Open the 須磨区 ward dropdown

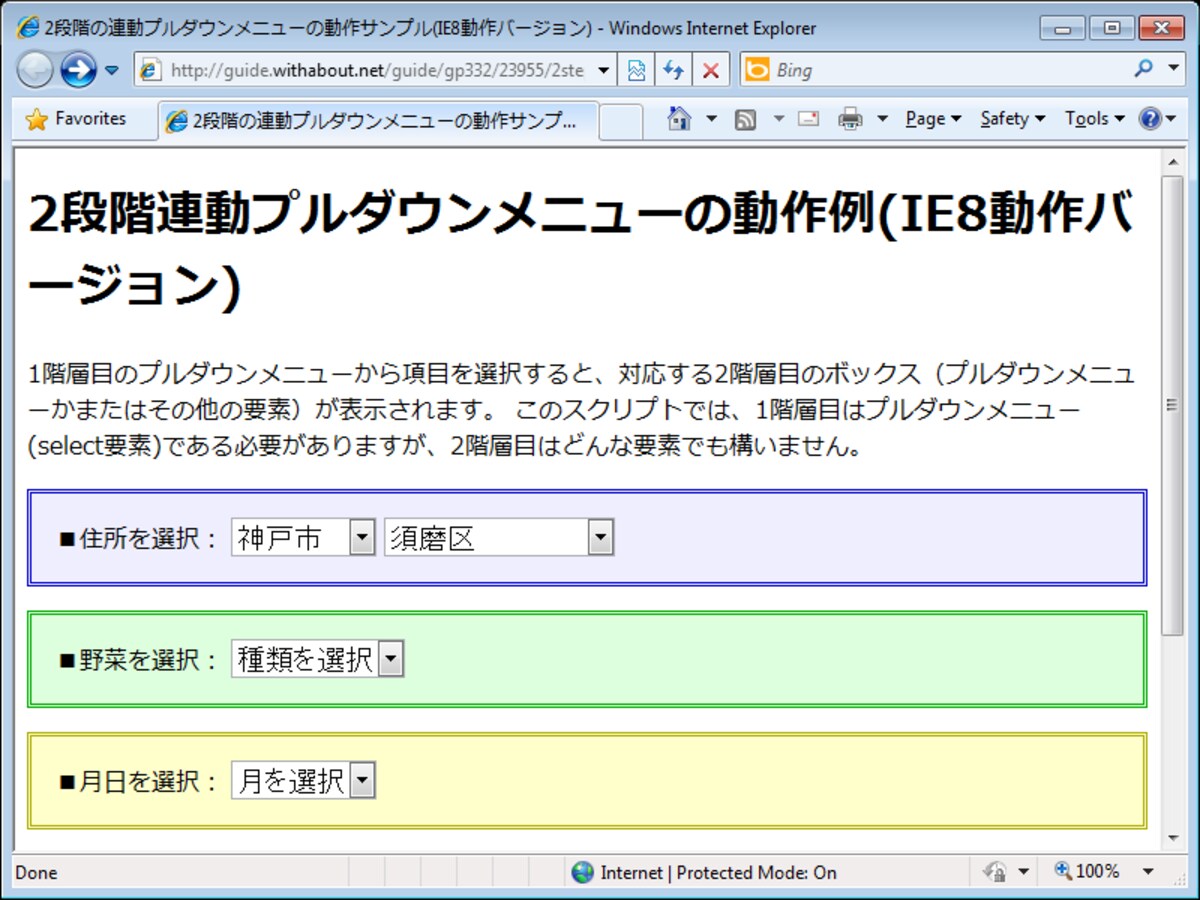(x=499, y=538)
